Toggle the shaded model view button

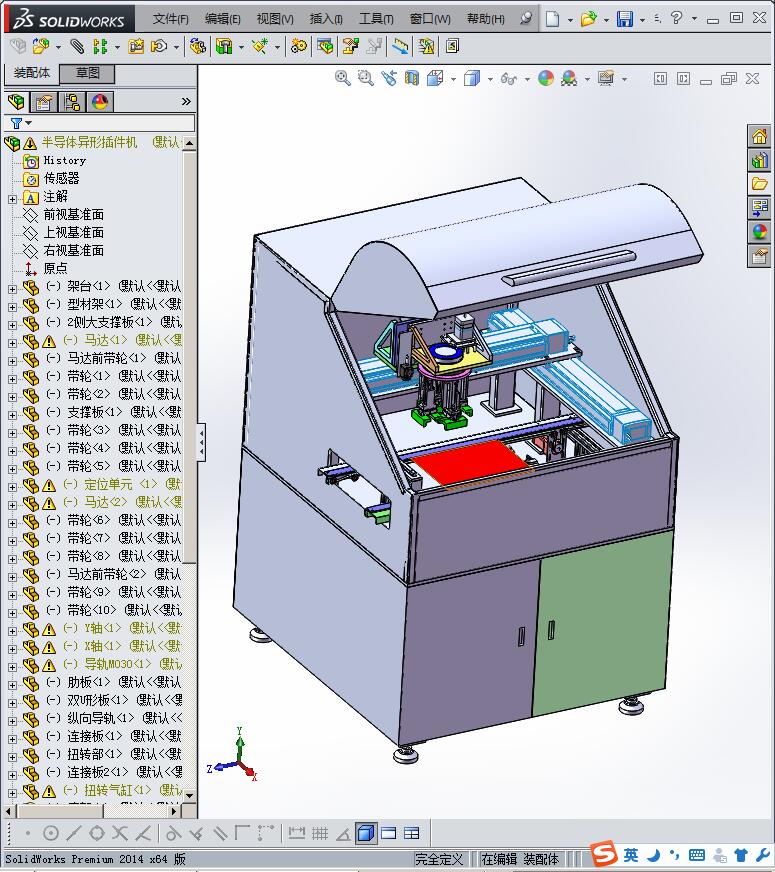point(366,833)
